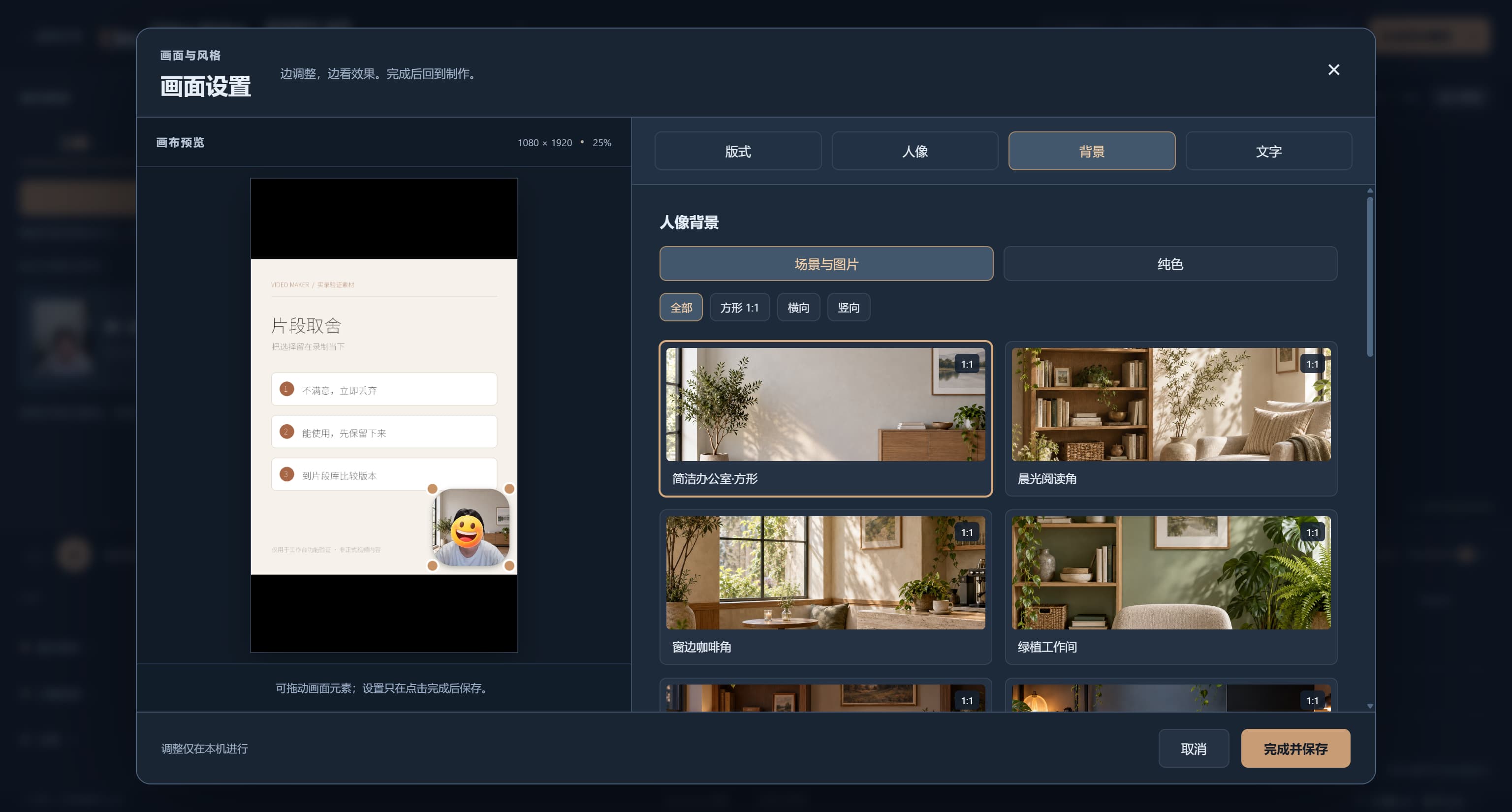Click the bottom-right resize handle of portrait
This screenshot has width=1512, height=812.
(x=509, y=565)
